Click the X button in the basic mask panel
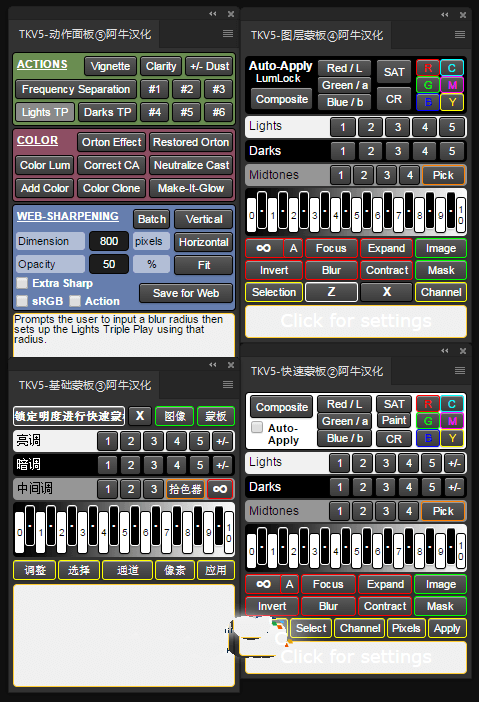 pyautogui.click(x=140, y=416)
